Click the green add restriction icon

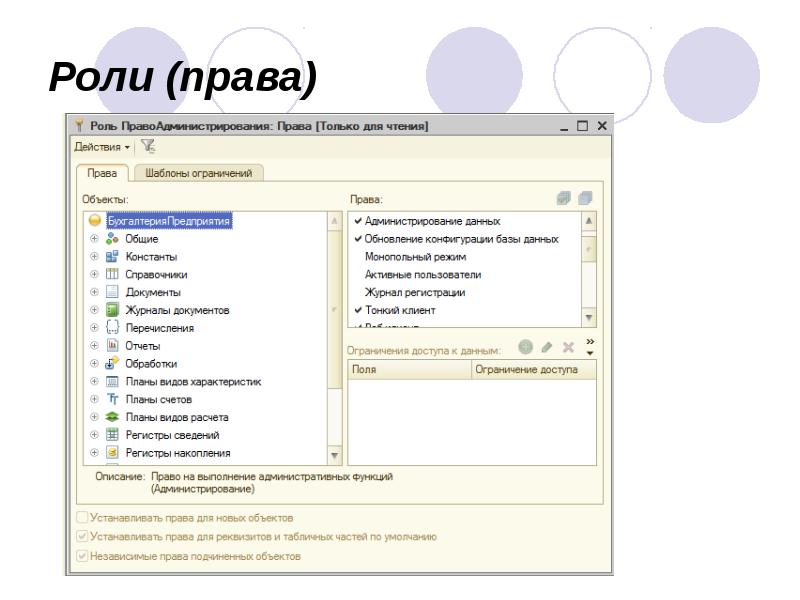[x=526, y=347]
